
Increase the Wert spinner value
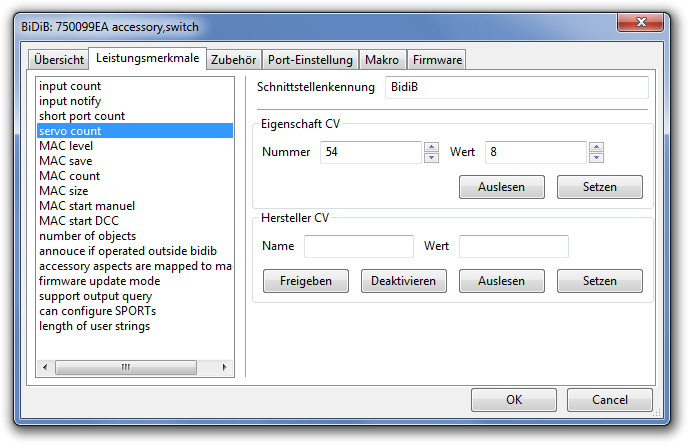pos(596,147)
